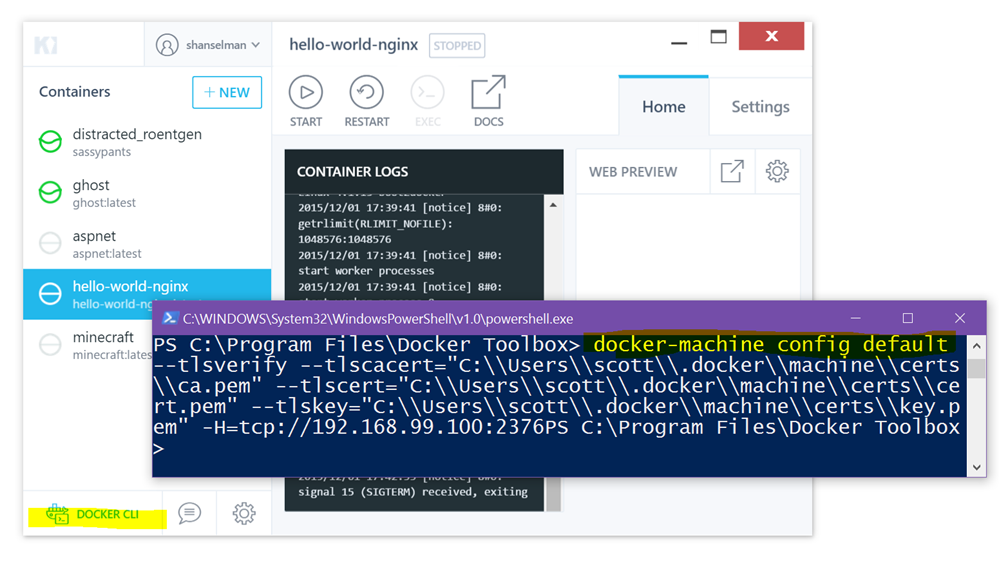Click the Containers heading
Image resolution: width=999 pixels, height=562 pixels.
point(75,92)
